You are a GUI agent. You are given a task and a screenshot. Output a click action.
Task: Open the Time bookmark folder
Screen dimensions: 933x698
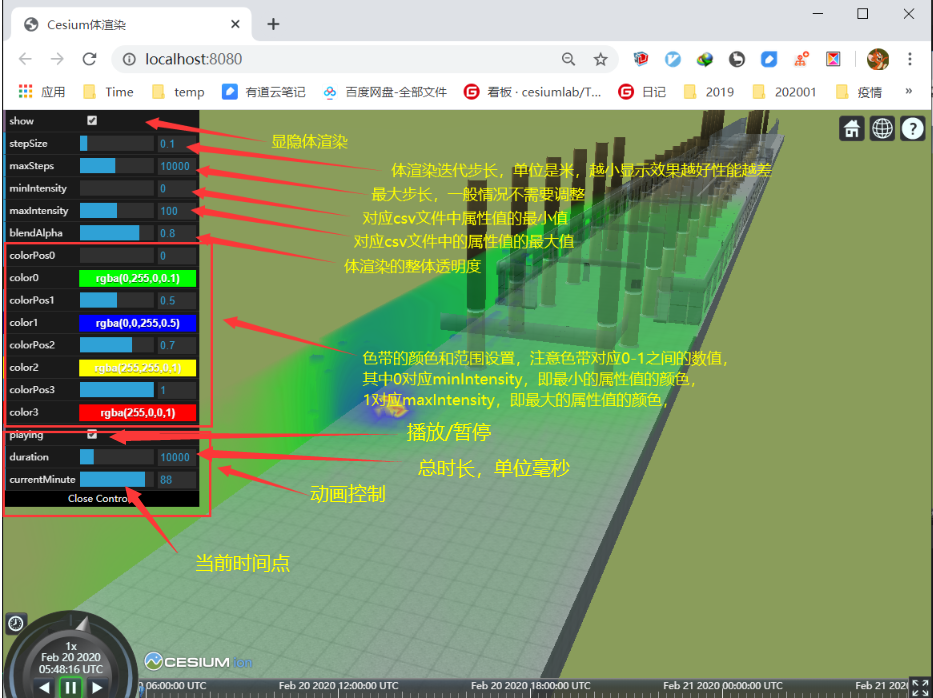(x=108, y=92)
